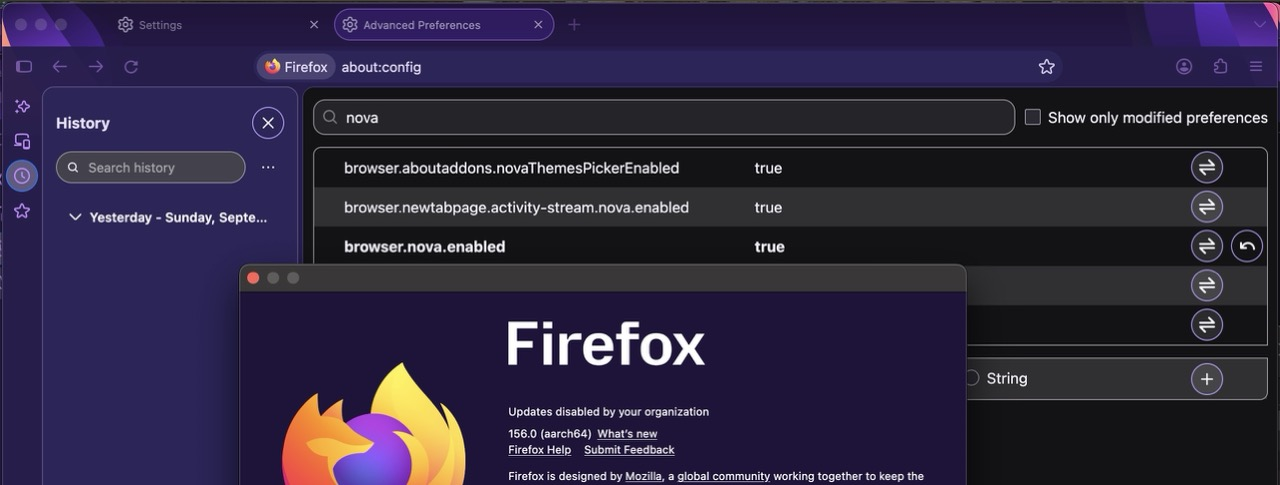Bookmark this page with the star icon
The height and width of the screenshot is (485, 1280).
1046,67
